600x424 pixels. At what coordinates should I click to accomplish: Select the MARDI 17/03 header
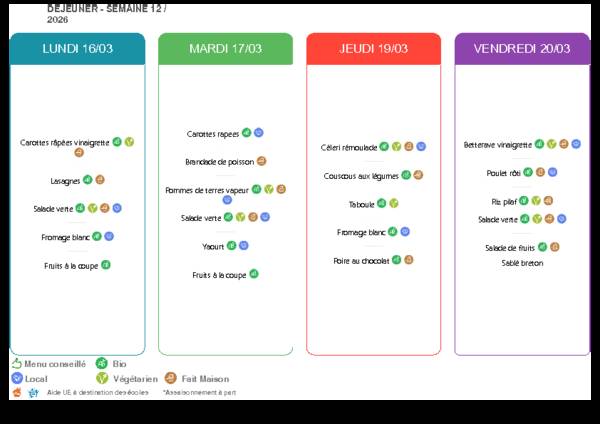[225, 49]
